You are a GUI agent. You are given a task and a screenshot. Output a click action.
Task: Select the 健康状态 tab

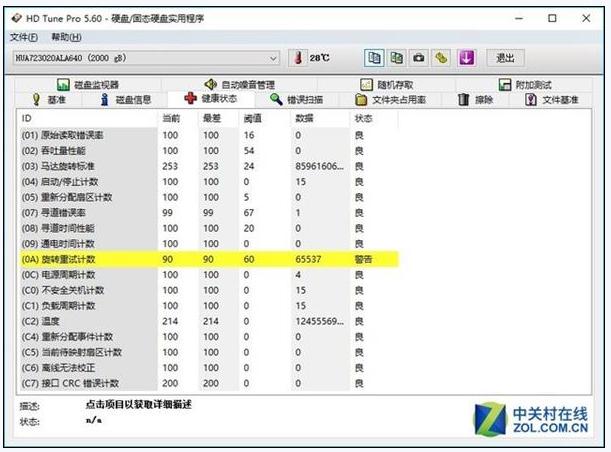[211, 99]
